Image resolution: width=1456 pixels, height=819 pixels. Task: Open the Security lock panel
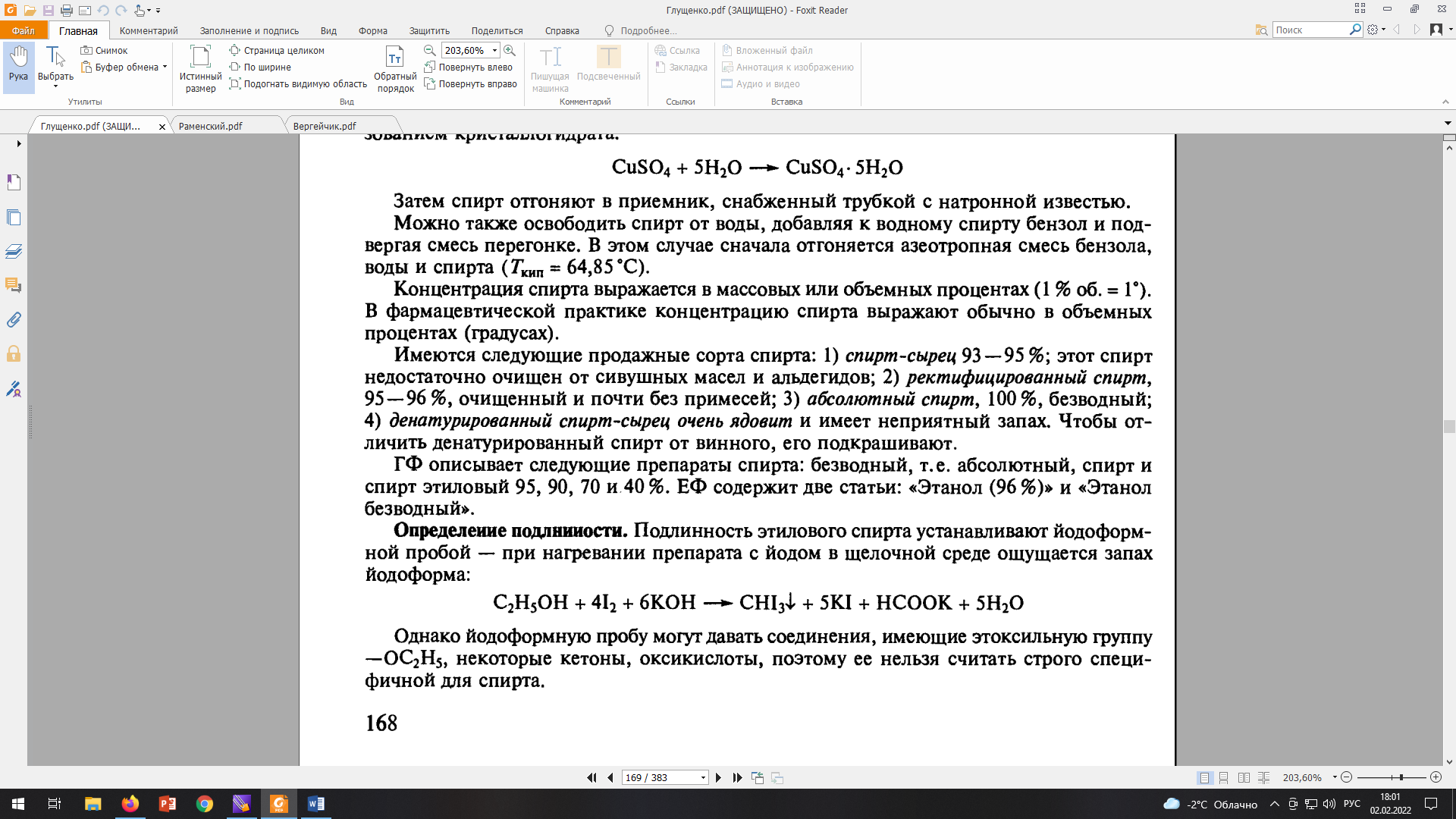click(x=14, y=354)
